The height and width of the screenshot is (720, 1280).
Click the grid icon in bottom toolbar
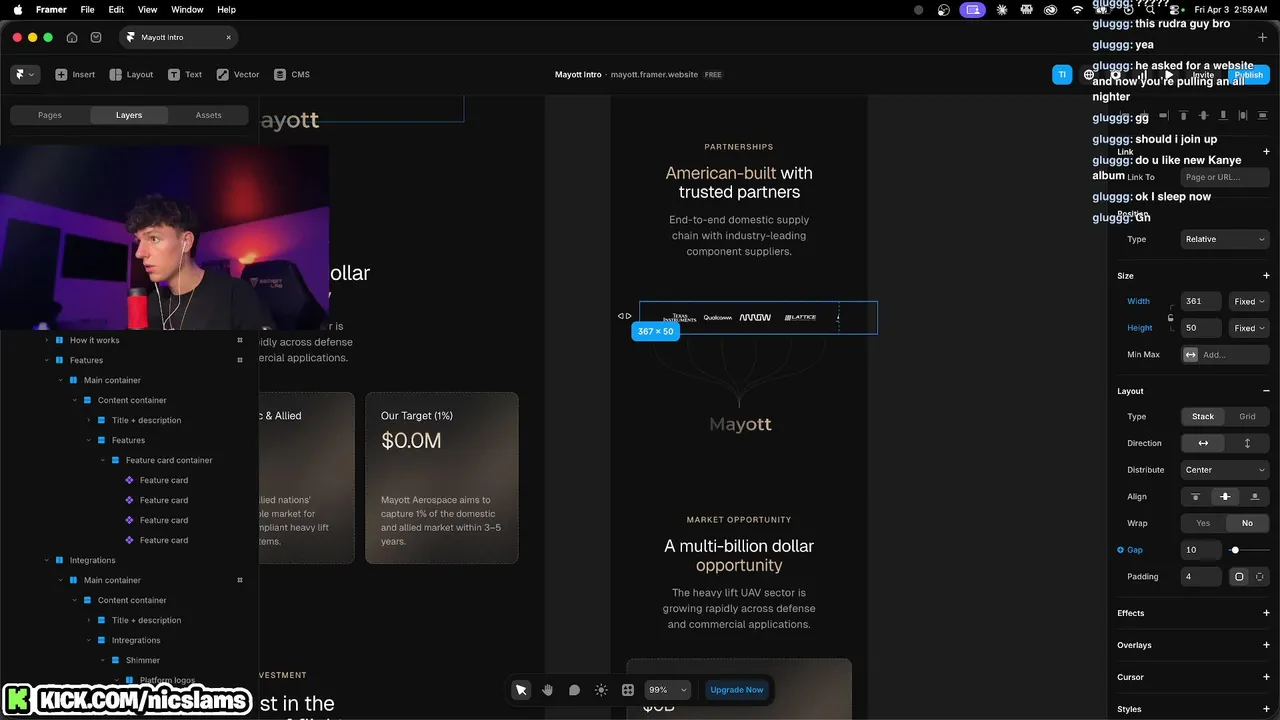[628, 690]
